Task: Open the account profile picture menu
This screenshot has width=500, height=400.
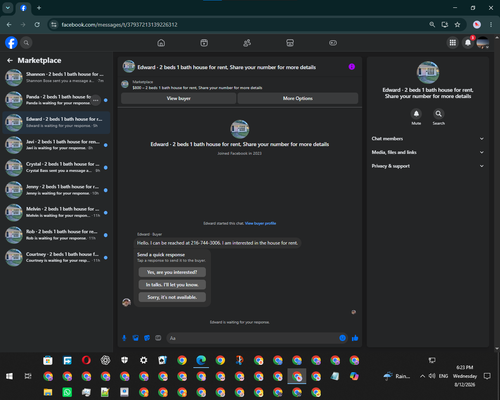Action: [x=483, y=43]
